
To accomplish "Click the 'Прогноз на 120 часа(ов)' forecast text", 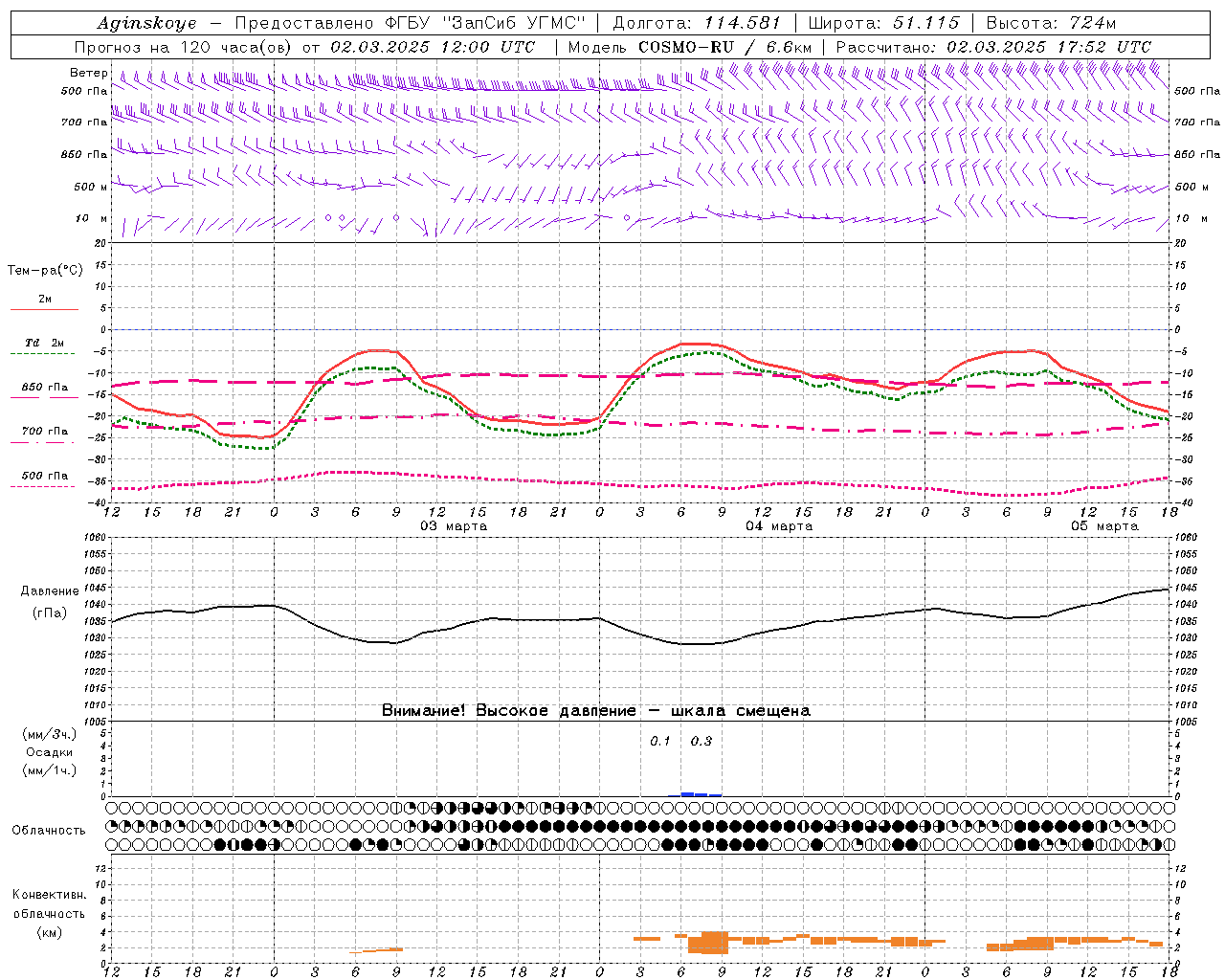I will 183,47.
